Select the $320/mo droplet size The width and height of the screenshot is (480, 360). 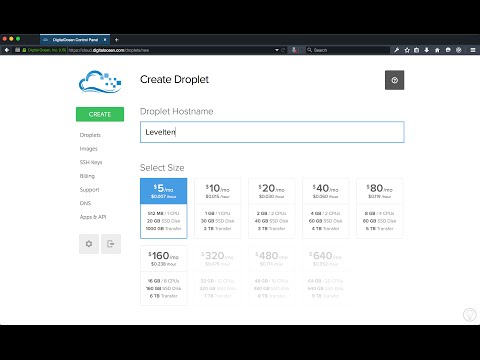pos(217,276)
